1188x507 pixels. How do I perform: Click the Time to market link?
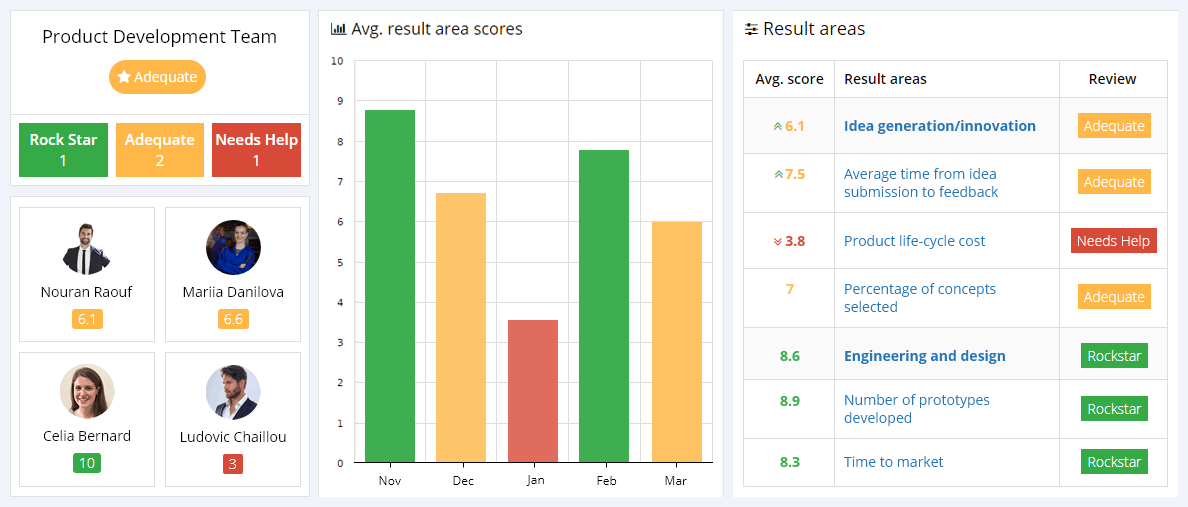click(893, 462)
